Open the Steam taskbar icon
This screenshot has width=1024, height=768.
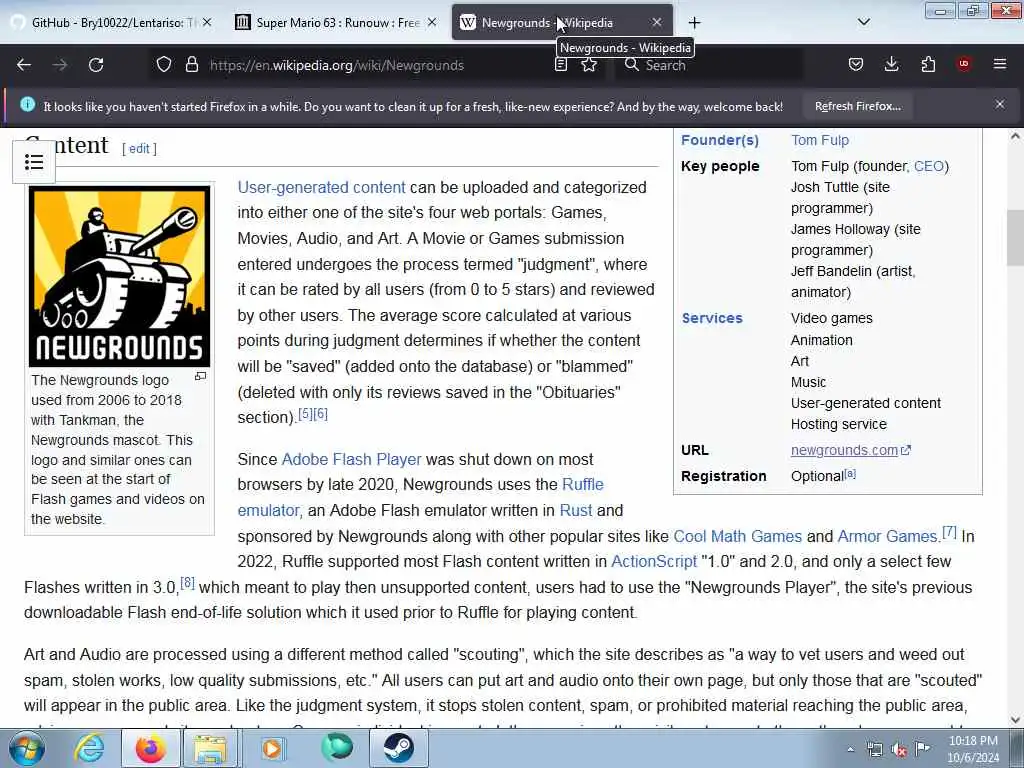click(398, 748)
